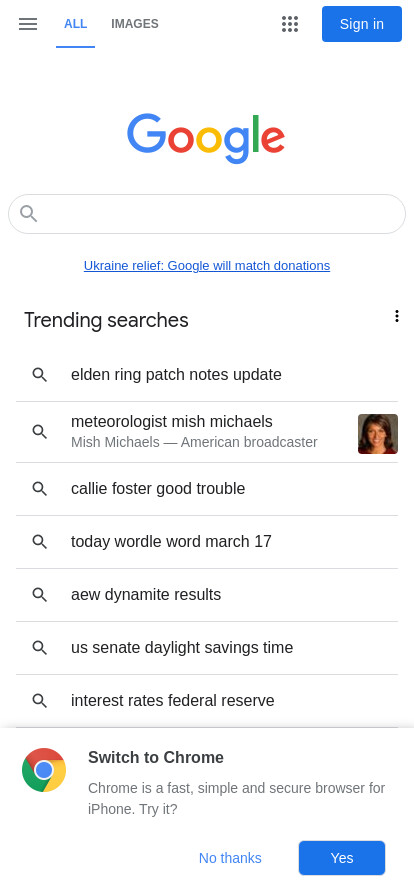This screenshot has height=896, width=414.
Task: Open Trending searches options menu
Action: (396, 316)
